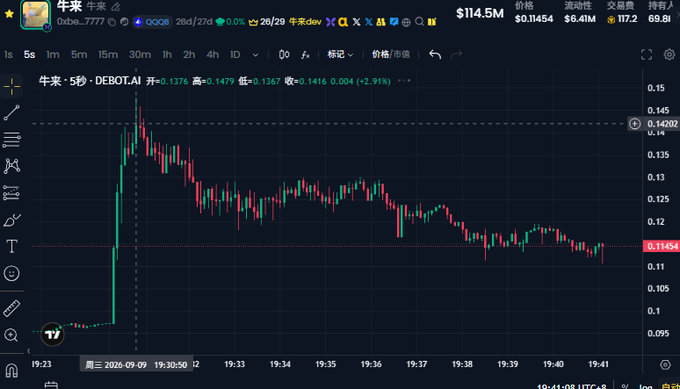Screen dimensions: 680x389
Task: Toggle the favorite star for 牛来
Action: point(9,14)
